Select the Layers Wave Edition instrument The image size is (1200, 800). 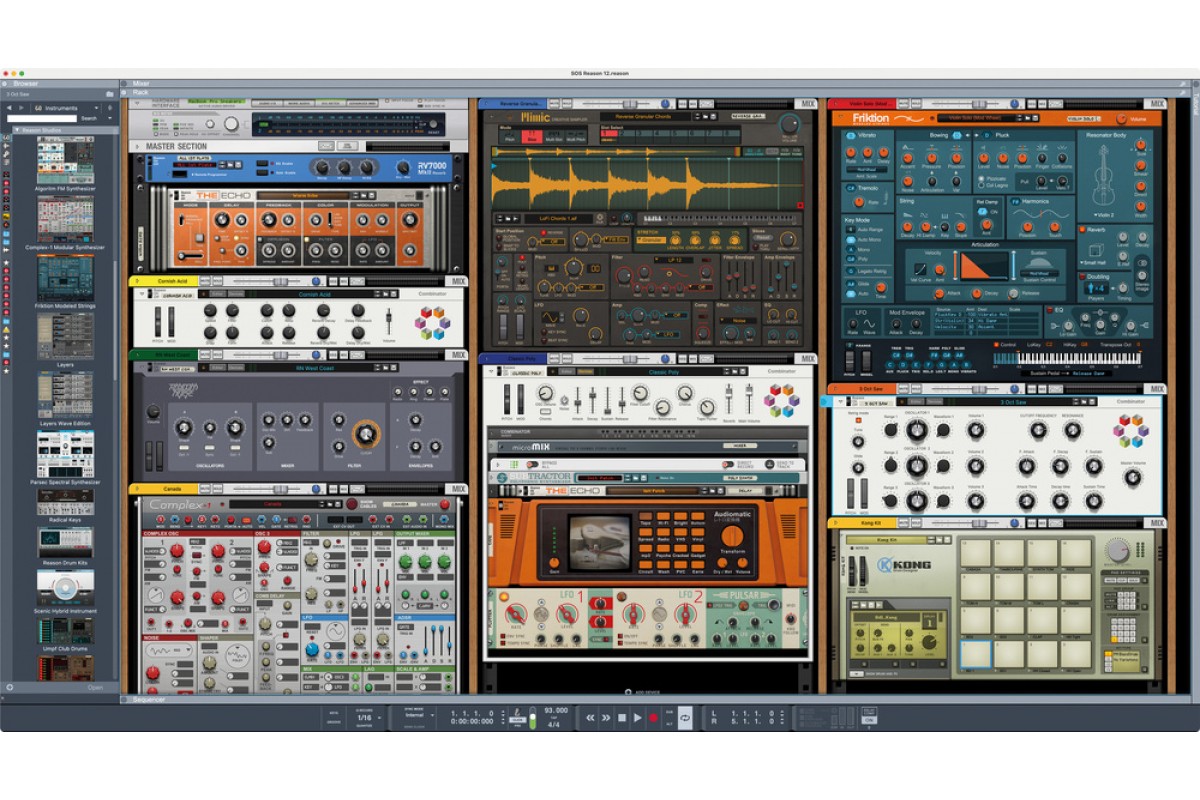(x=65, y=394)
